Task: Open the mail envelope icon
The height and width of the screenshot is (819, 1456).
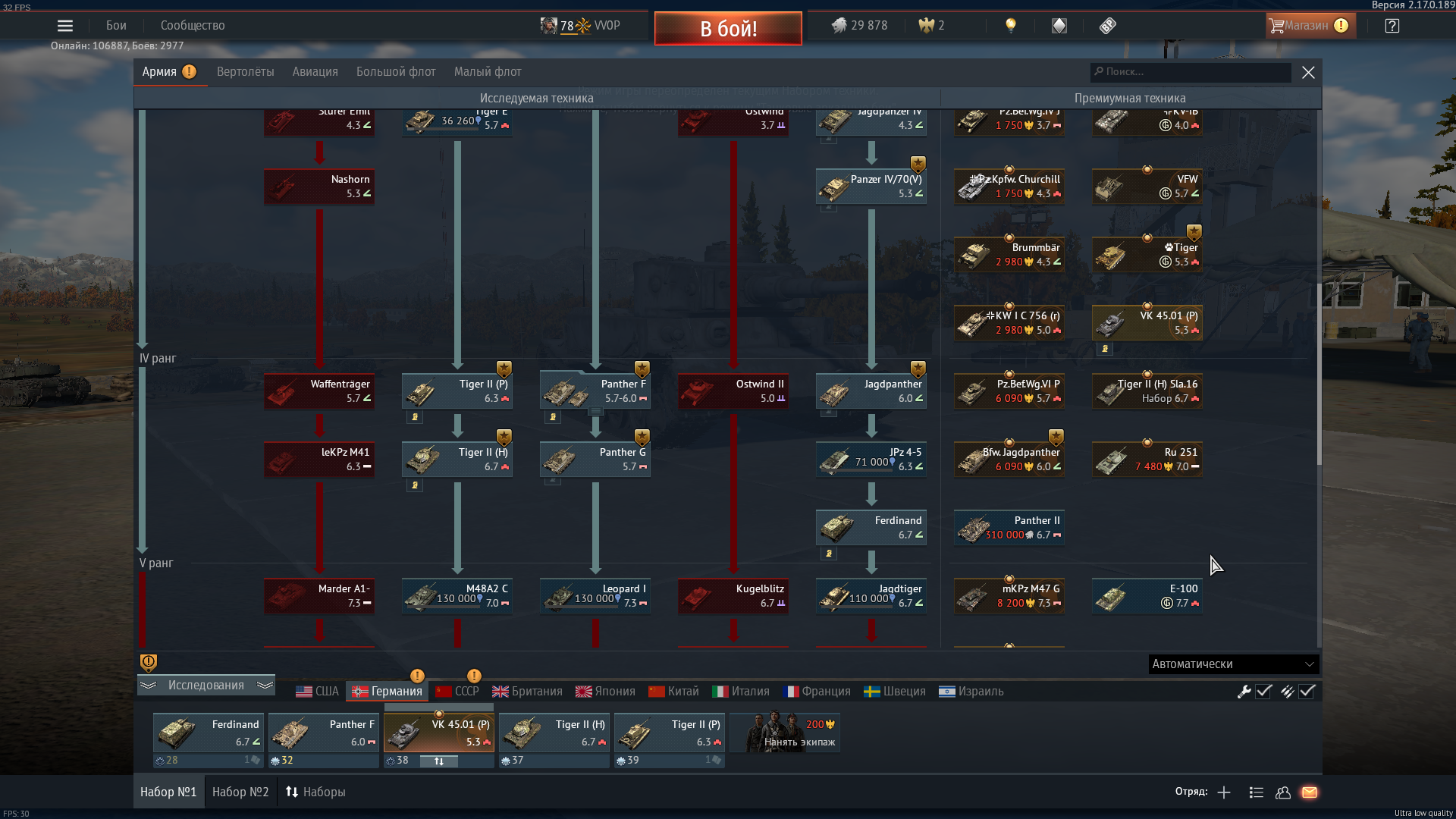Action: pos(1310,792)
